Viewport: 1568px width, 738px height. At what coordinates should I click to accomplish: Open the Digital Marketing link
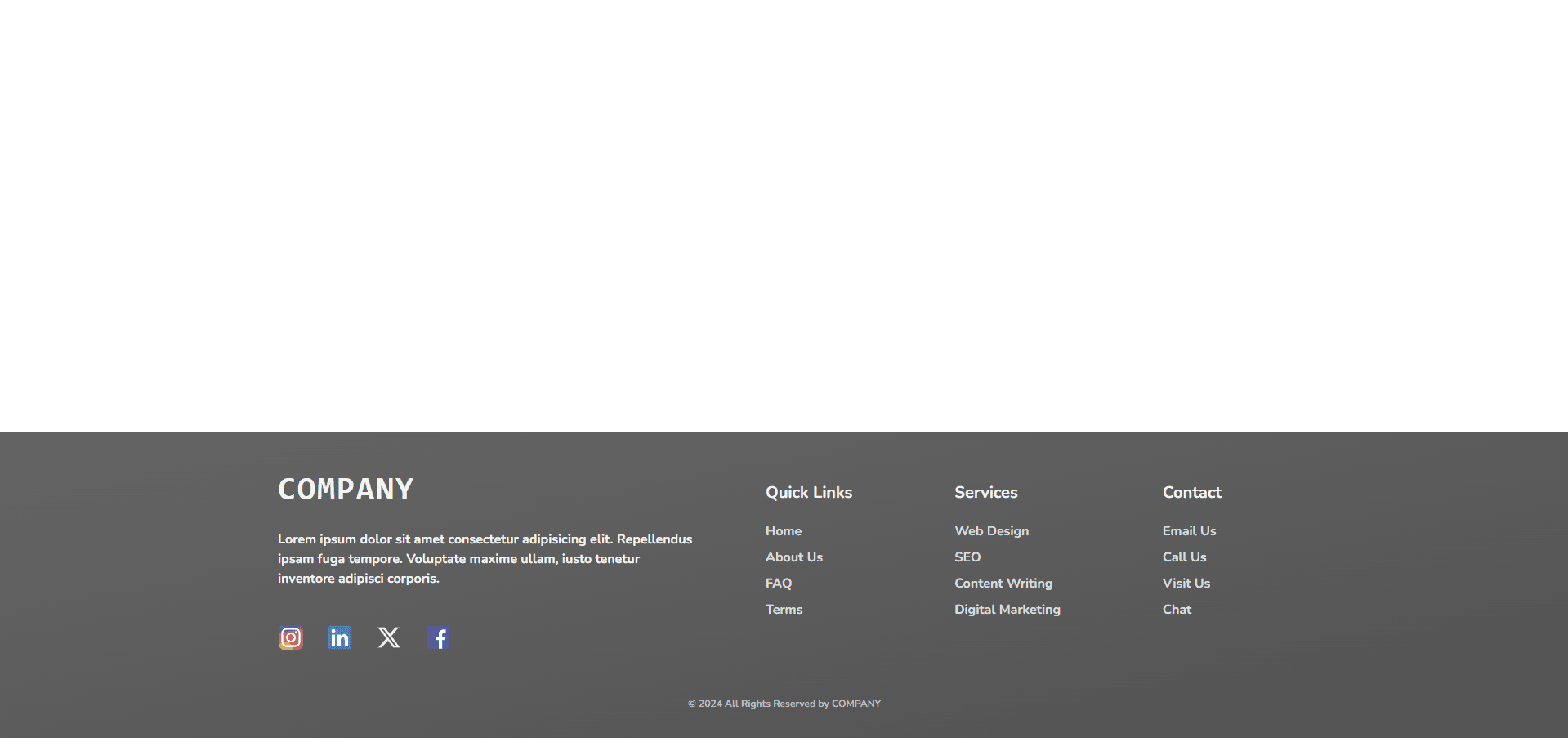coord(1007,610)
